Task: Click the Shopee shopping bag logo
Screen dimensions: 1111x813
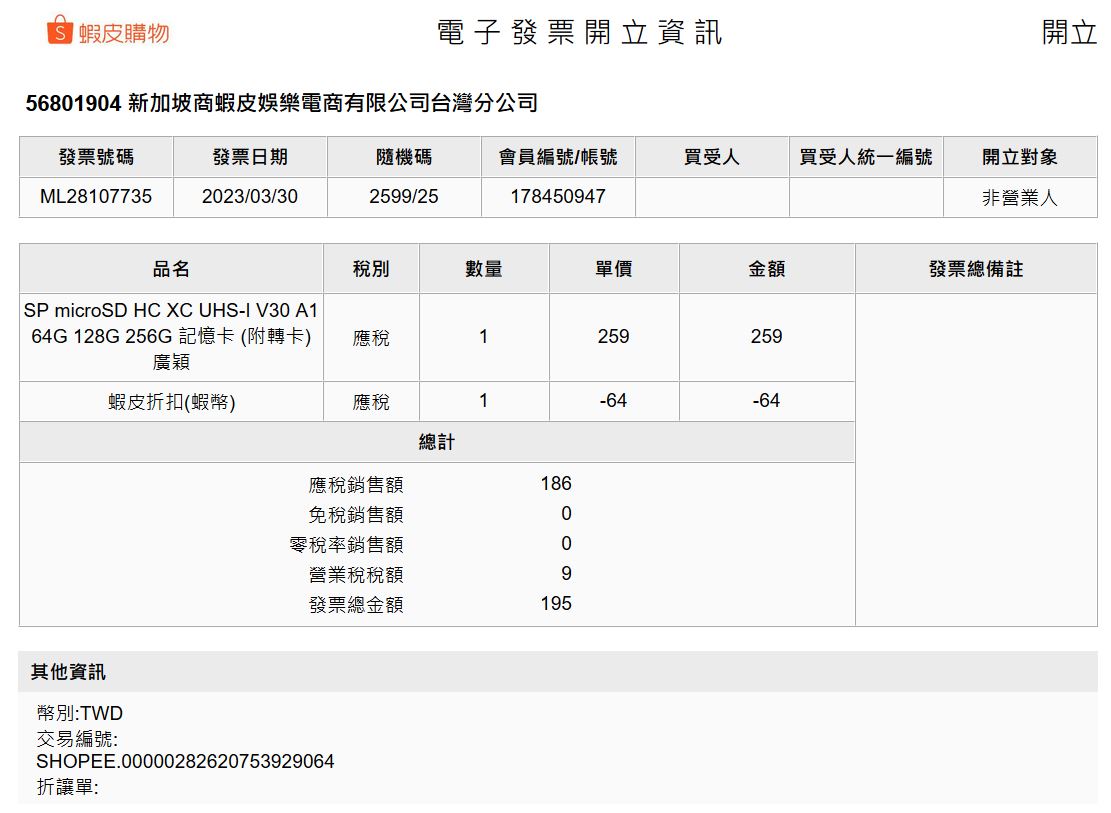Action: (60, 31)
